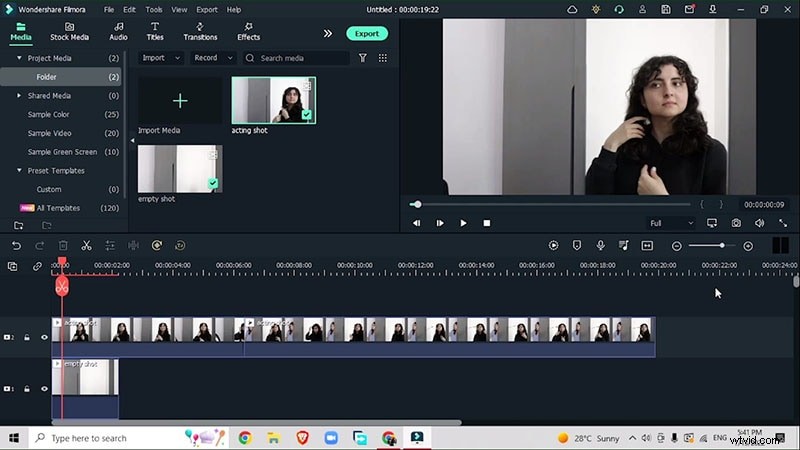Select the scissors Split tool
Image resolution: width=800 pixels, height=450 pixels.
(86, 246)
